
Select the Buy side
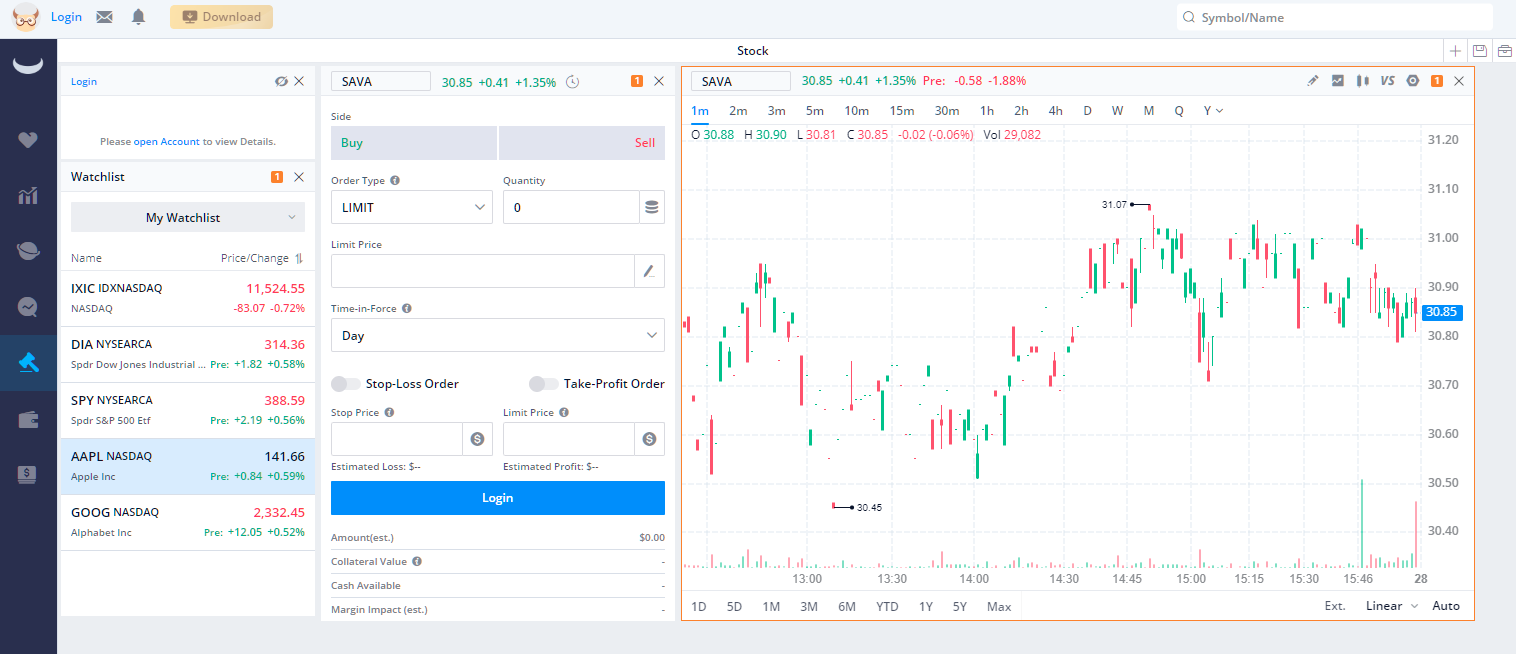(414, 143)
